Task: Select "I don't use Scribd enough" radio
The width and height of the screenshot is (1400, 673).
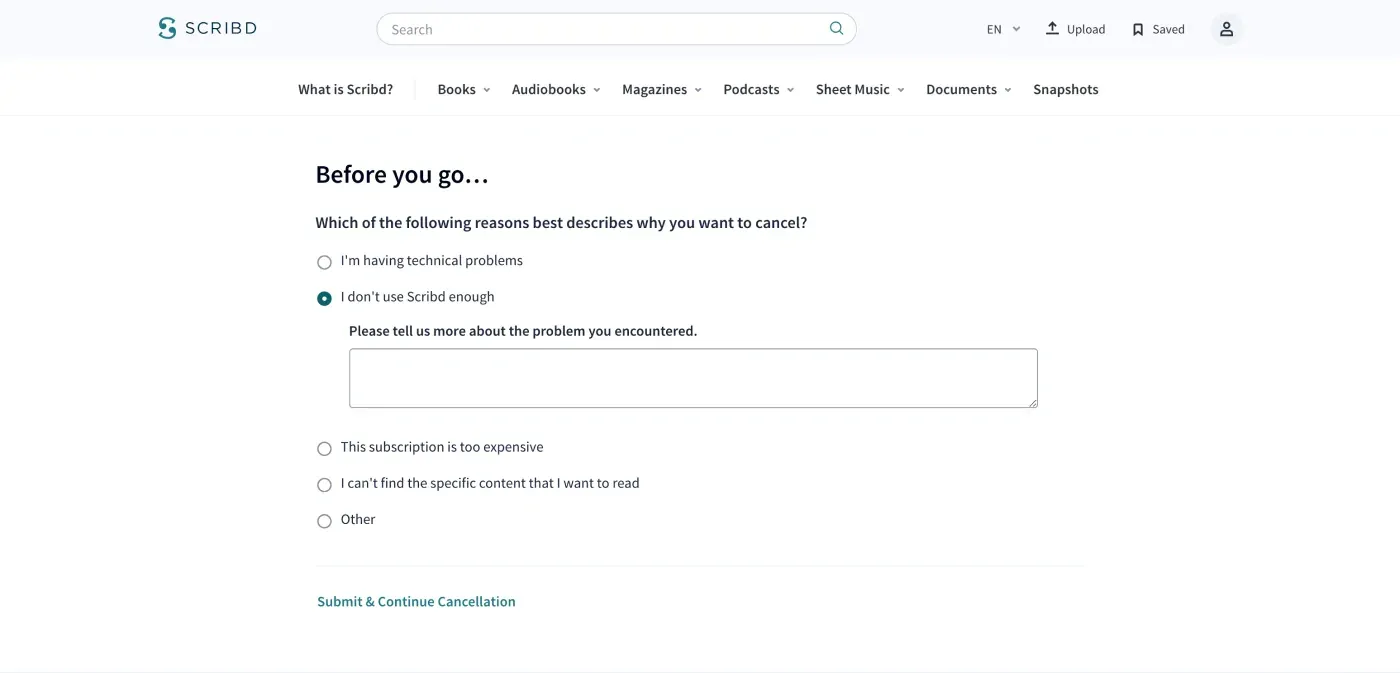Action: [x=324, y=298]
